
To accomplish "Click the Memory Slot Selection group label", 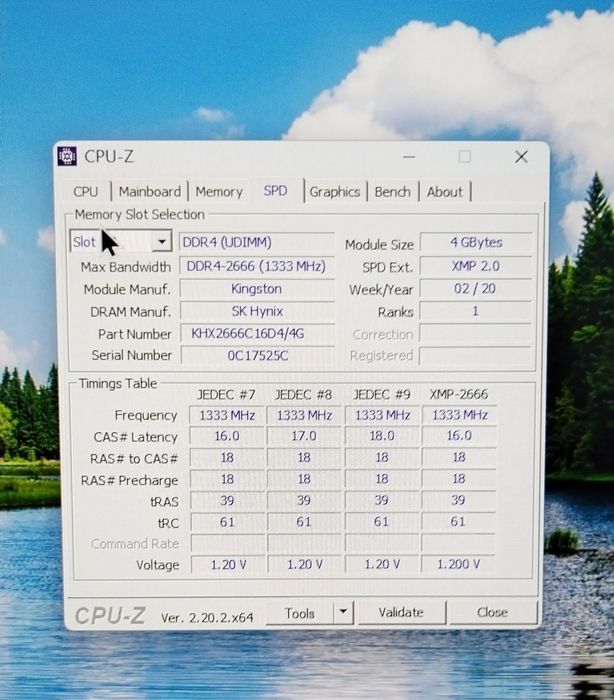I will [140, 214].
